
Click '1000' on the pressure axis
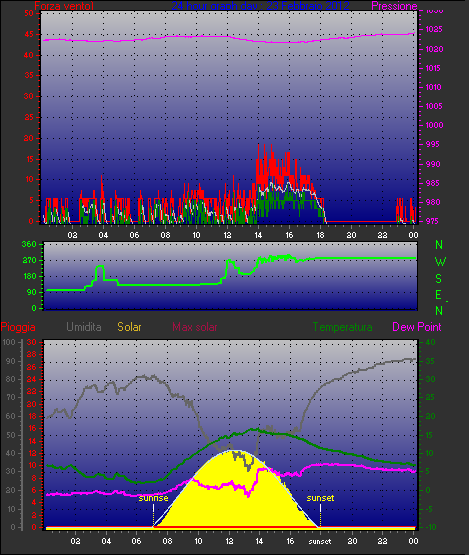(x=434, y=125)
